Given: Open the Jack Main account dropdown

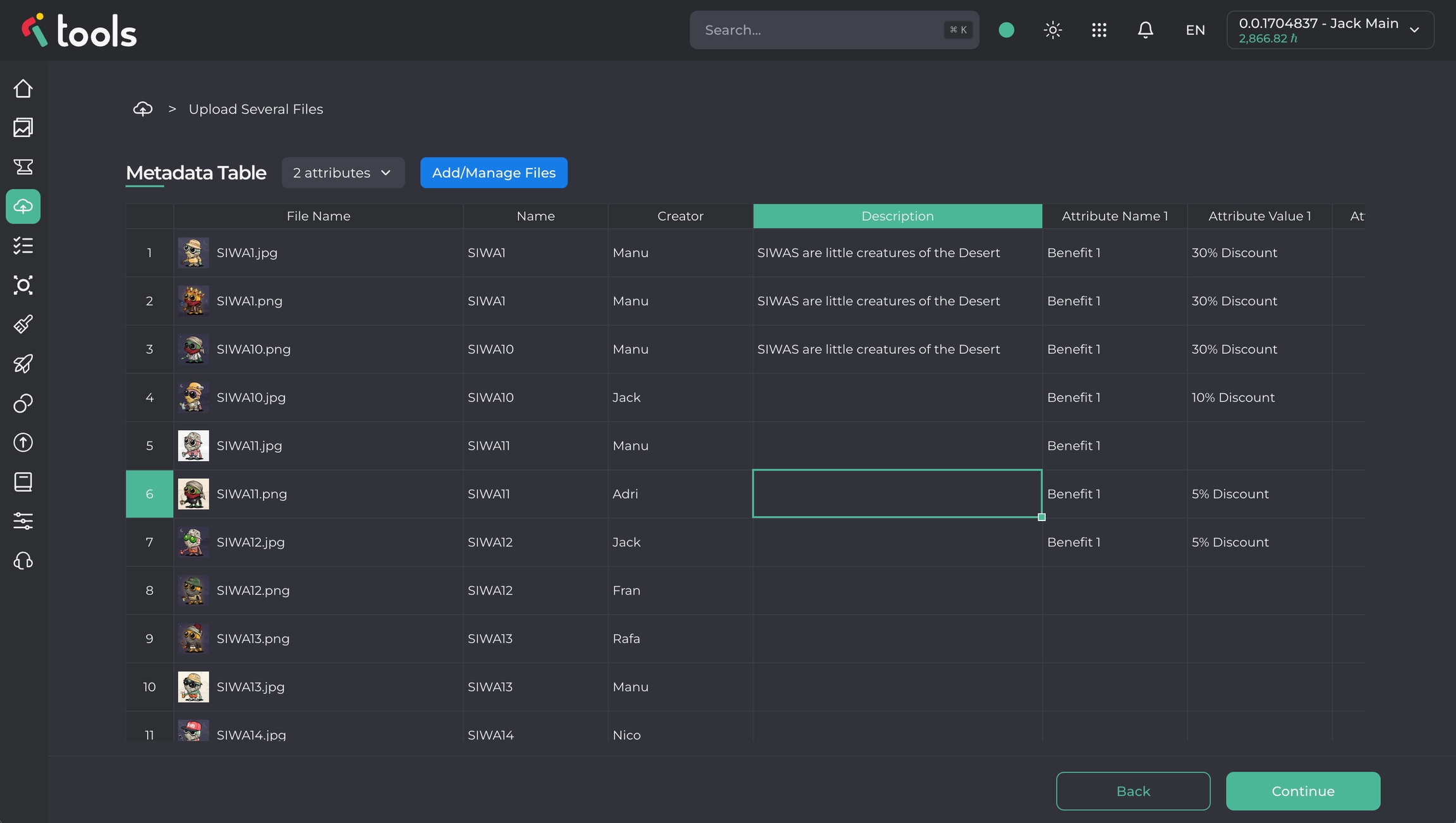Looking at the screenshot, I should (1330, 30).
